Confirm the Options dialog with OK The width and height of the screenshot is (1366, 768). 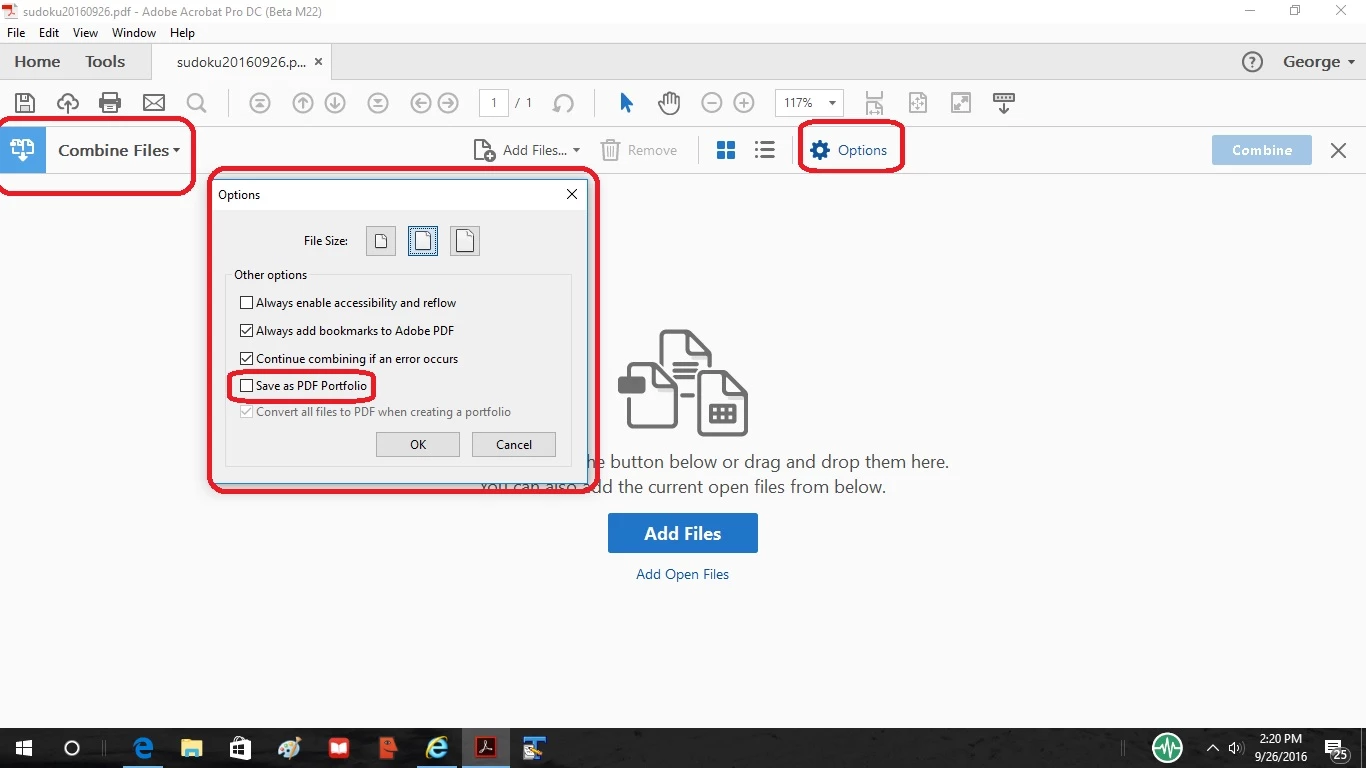pos(418,445)
